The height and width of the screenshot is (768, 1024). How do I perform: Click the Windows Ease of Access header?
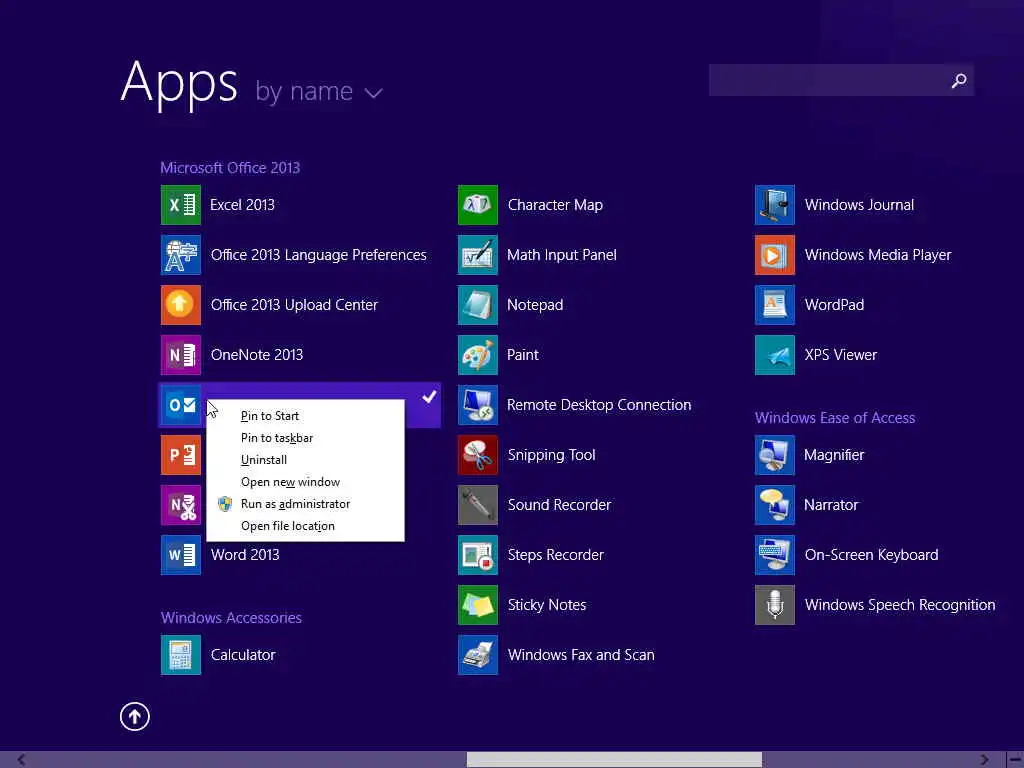pyautogui.click(x=835, y=418)
